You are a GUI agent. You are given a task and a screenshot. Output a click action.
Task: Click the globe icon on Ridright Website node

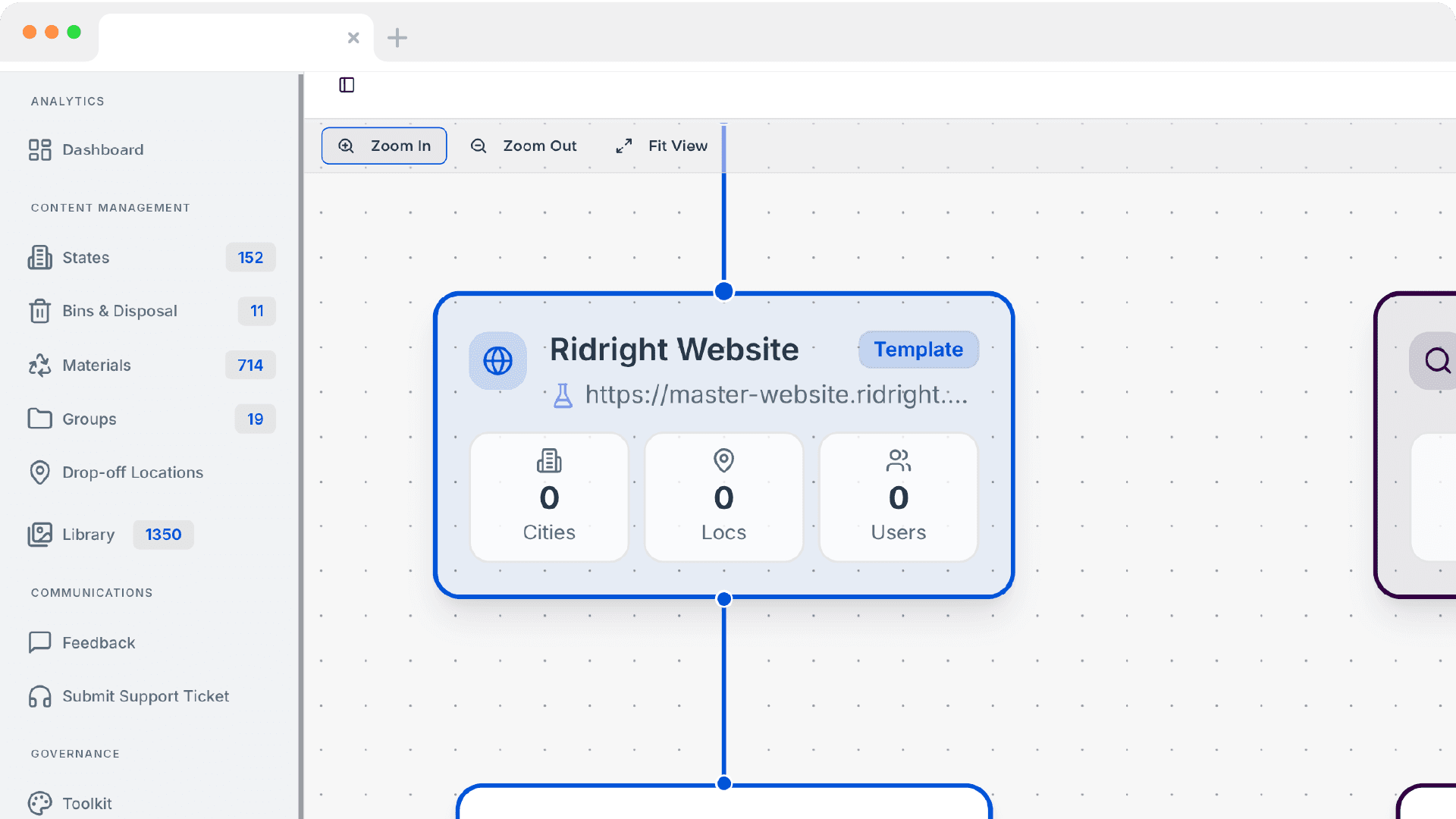(498, 361)
